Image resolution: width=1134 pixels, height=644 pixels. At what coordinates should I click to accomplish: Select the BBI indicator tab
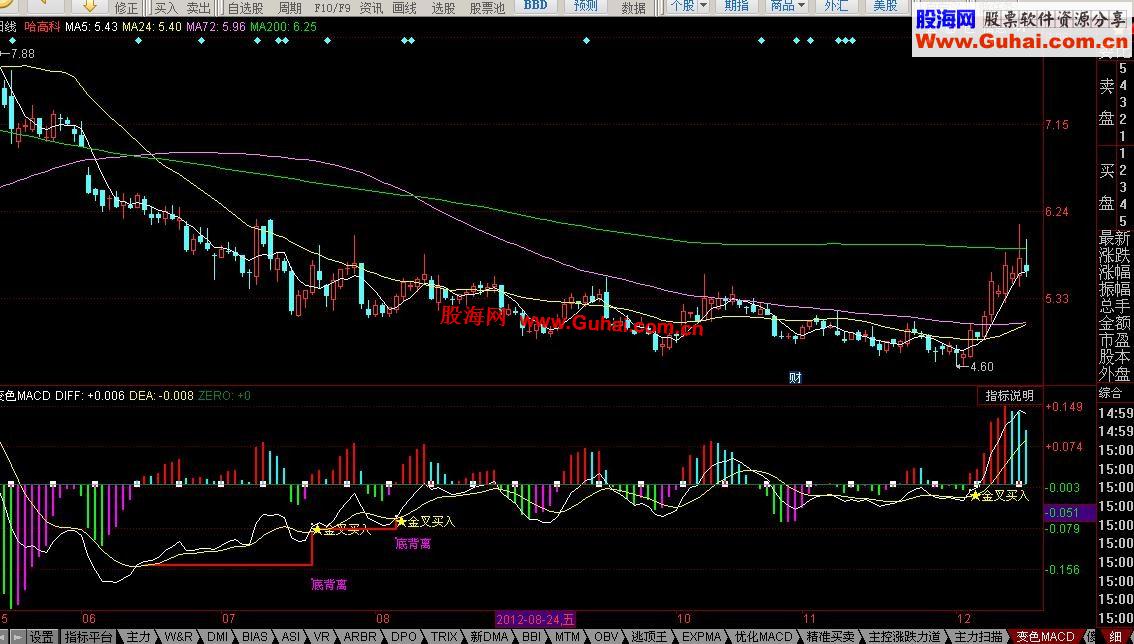531,637
